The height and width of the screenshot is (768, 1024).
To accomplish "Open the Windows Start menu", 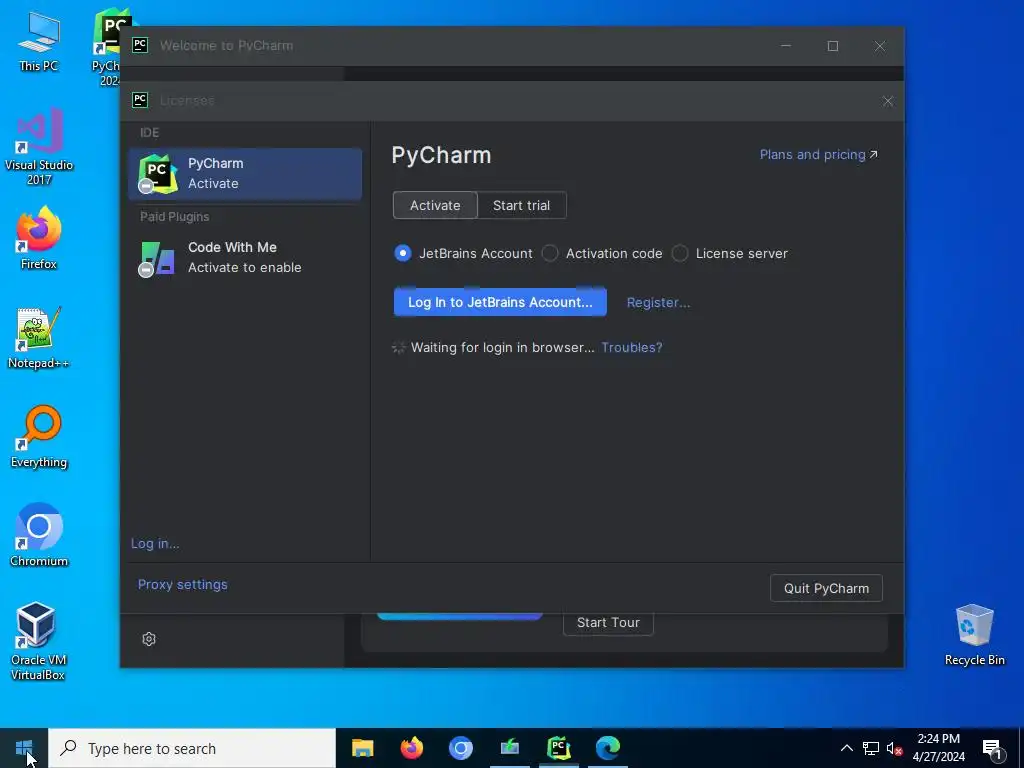I will 24,748.
